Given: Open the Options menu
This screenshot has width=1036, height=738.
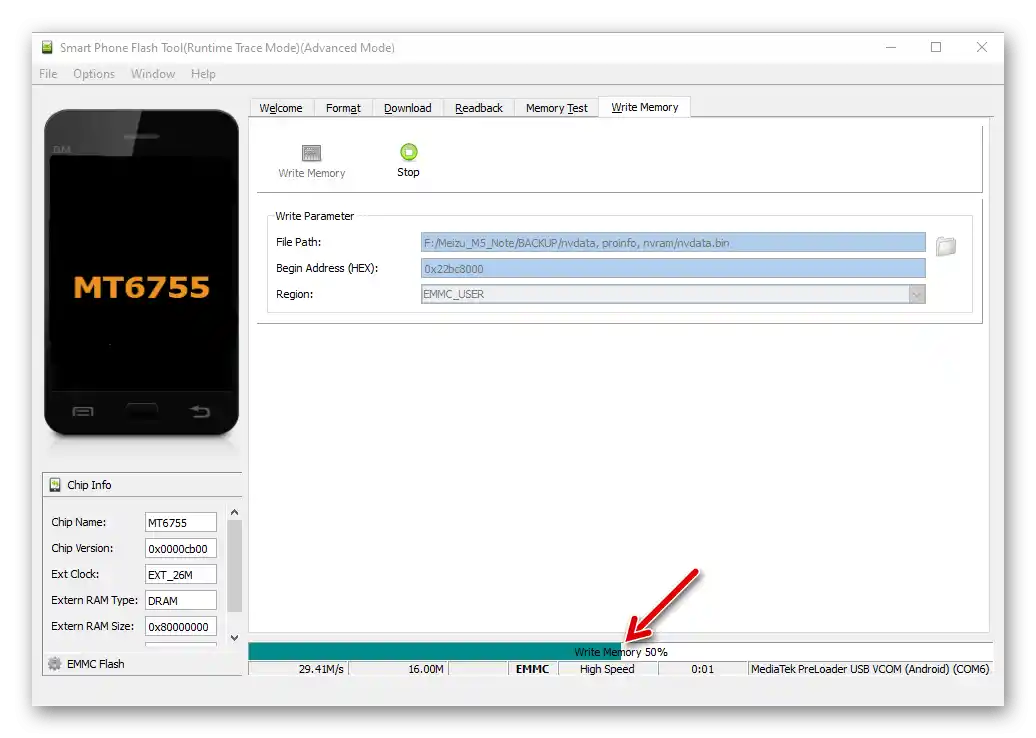Looking at the screenshot, I should pyautogui.click(x=94, y=74).
